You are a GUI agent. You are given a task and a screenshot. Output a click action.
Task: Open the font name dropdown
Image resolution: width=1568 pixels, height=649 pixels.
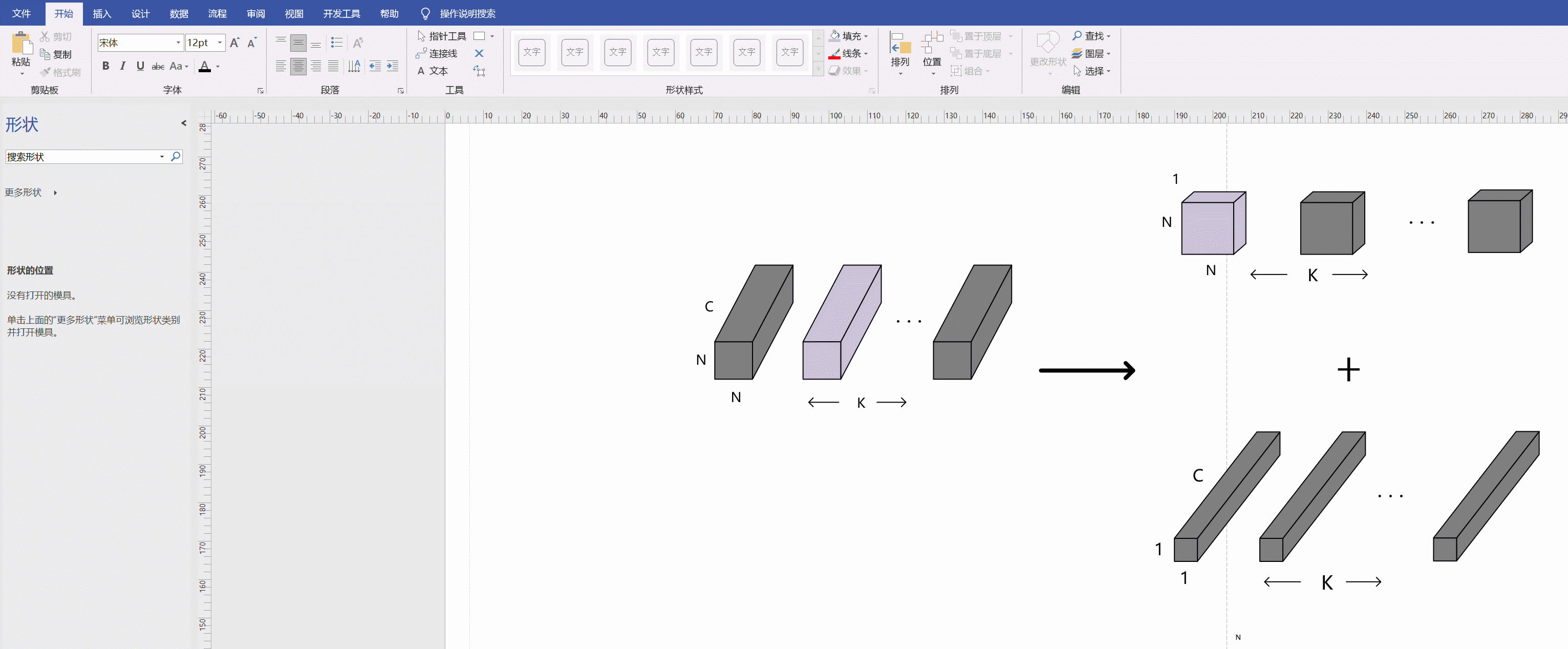pos(178,43)
